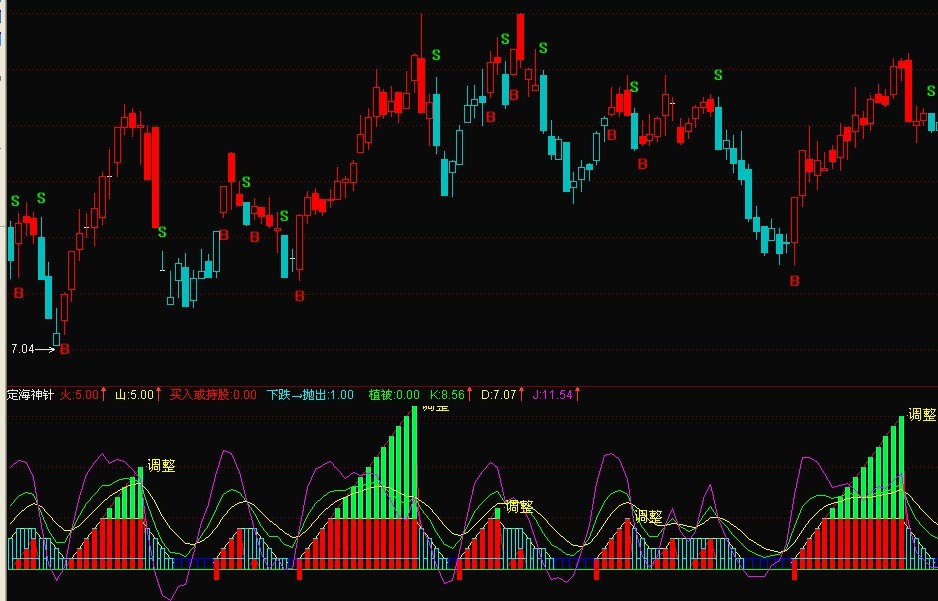Click the 7.04 low price label

23,349
